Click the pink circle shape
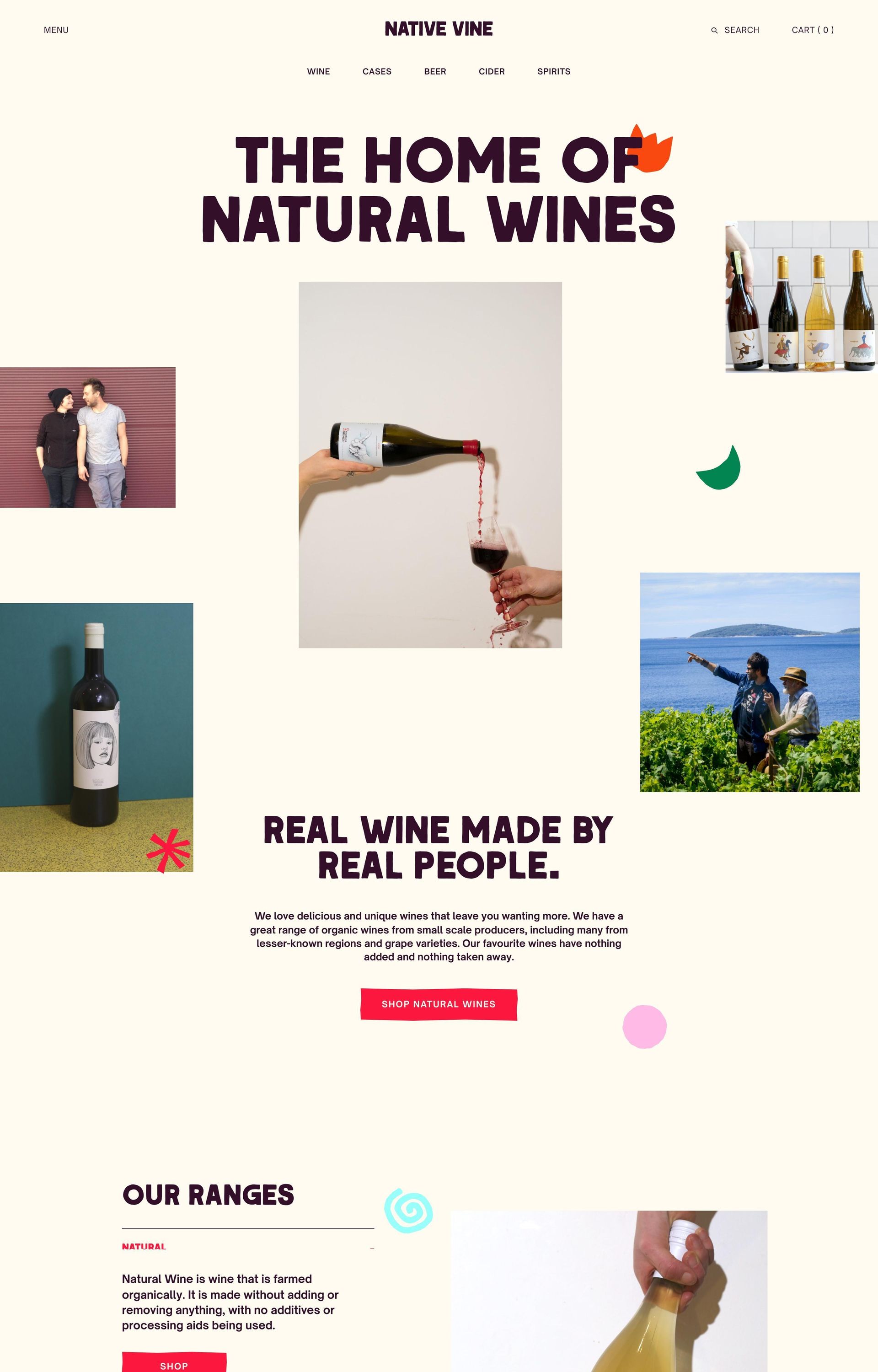878x1372 pixels. point(644,1027)
